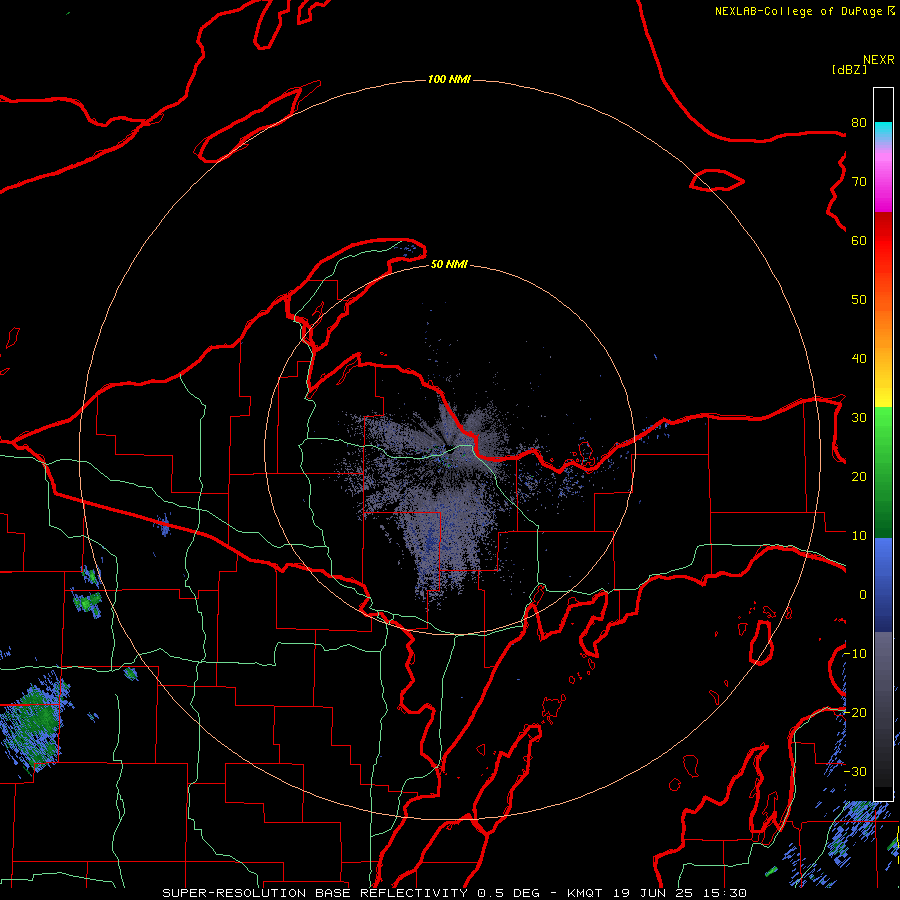
Task: Click the 70 value on the dBZ scale
Action: [x=859, y=181]
